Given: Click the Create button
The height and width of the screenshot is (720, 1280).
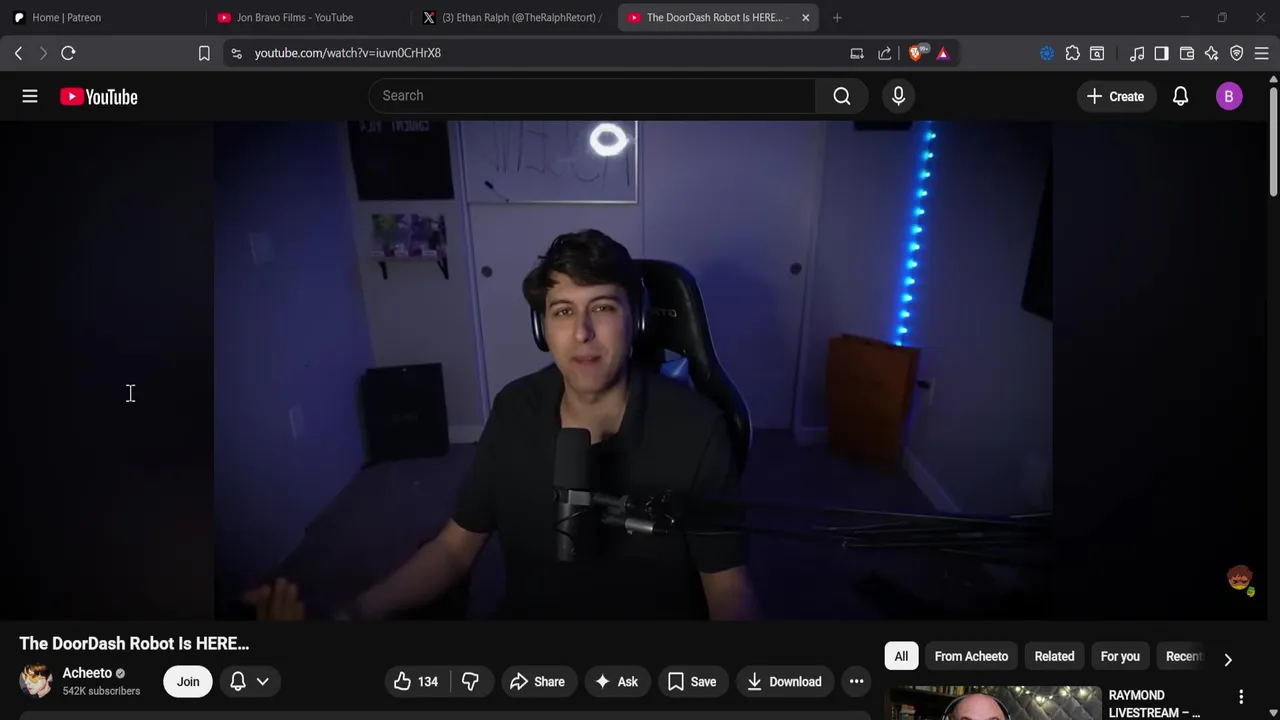Looking at the screenshot, I should click(1115, 96).
